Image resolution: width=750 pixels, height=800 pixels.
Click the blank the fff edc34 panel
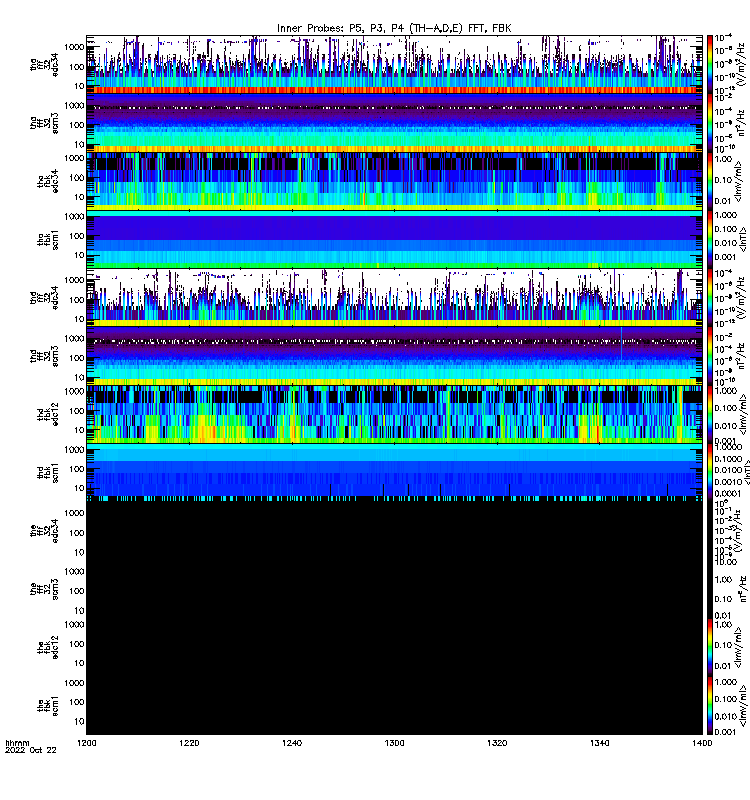pos(394,531)
